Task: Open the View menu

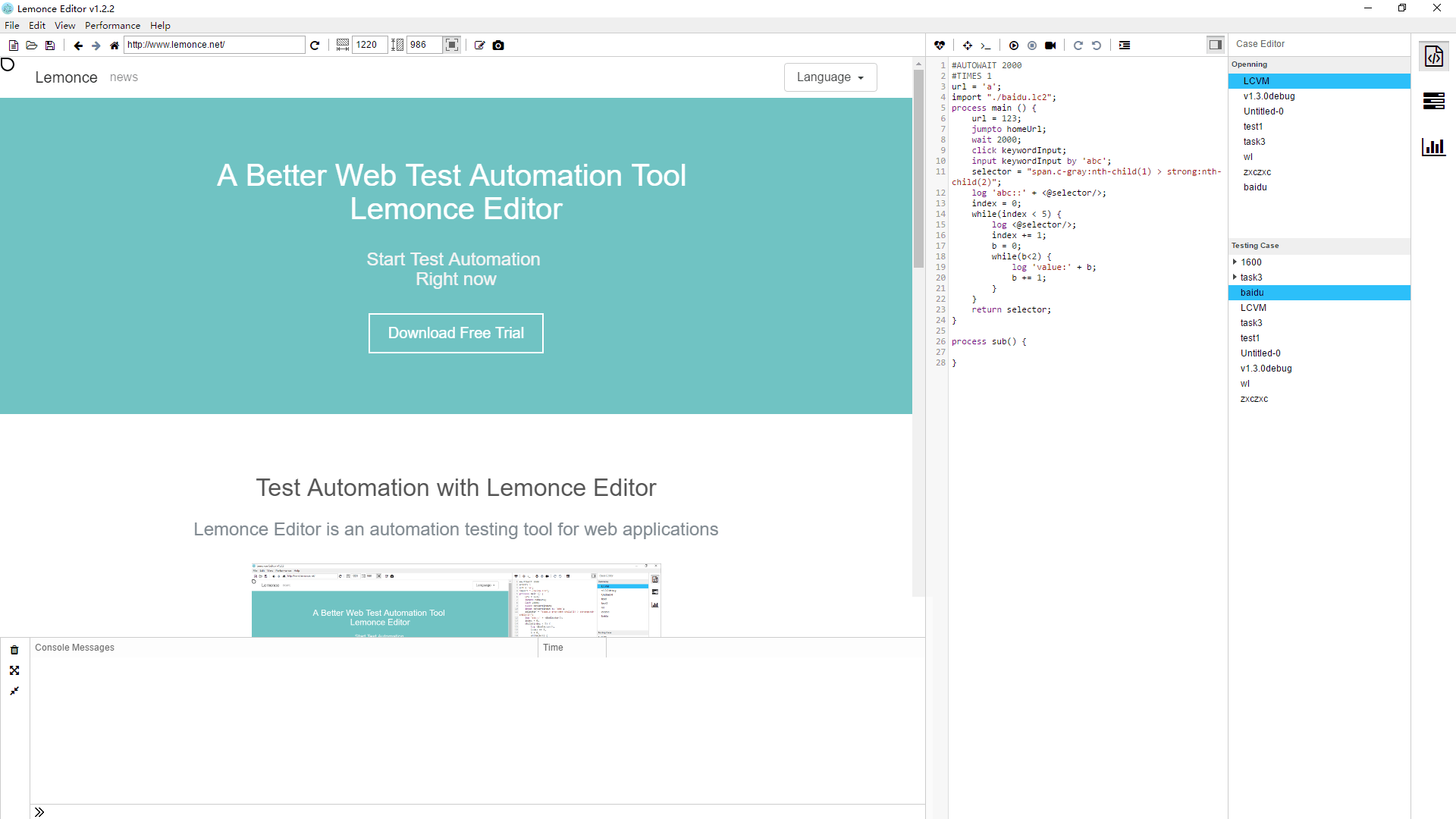Action: tap(64, 25)
